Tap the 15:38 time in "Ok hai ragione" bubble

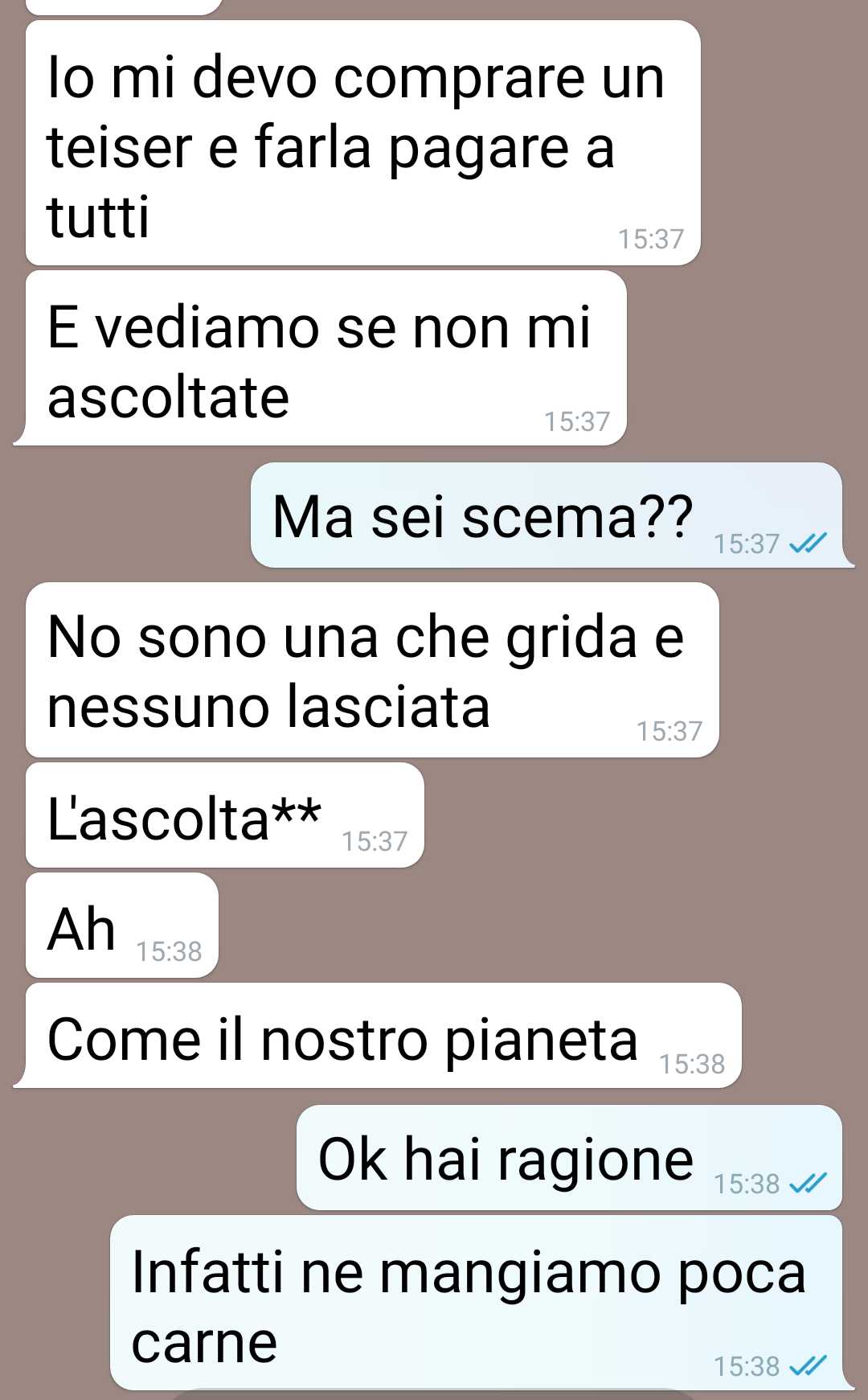tap(747, 1184)
